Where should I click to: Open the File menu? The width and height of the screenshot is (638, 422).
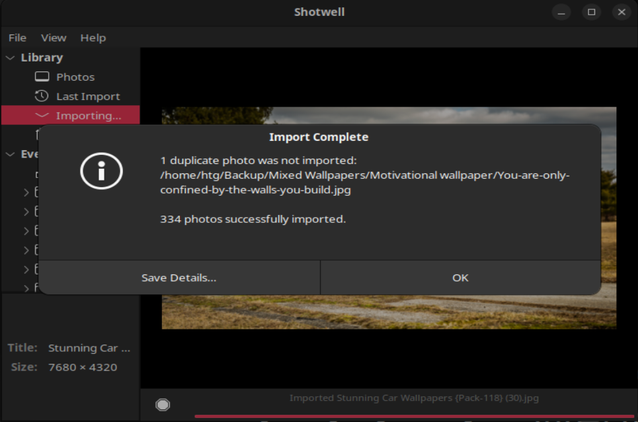click(x=17, y=38)
